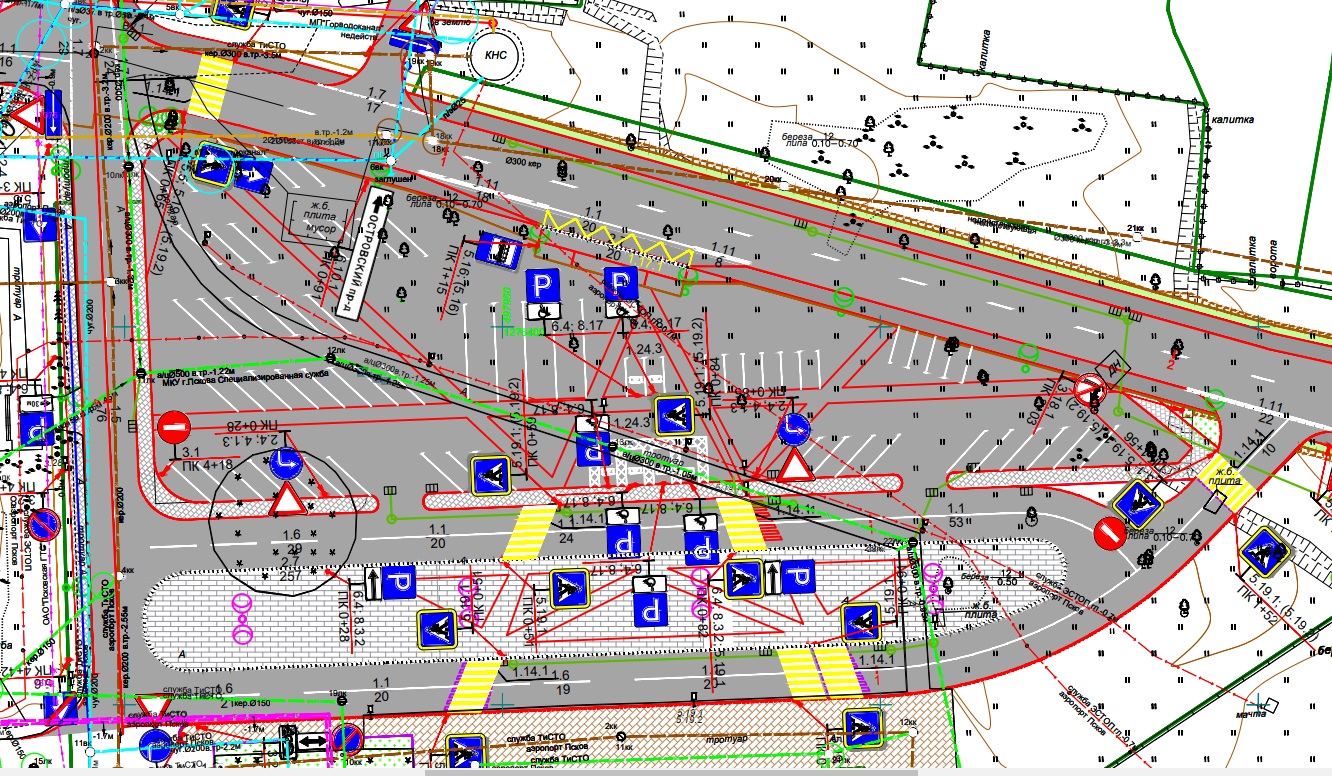Click the no-entry sign above label 3.1

coord(173,429)
